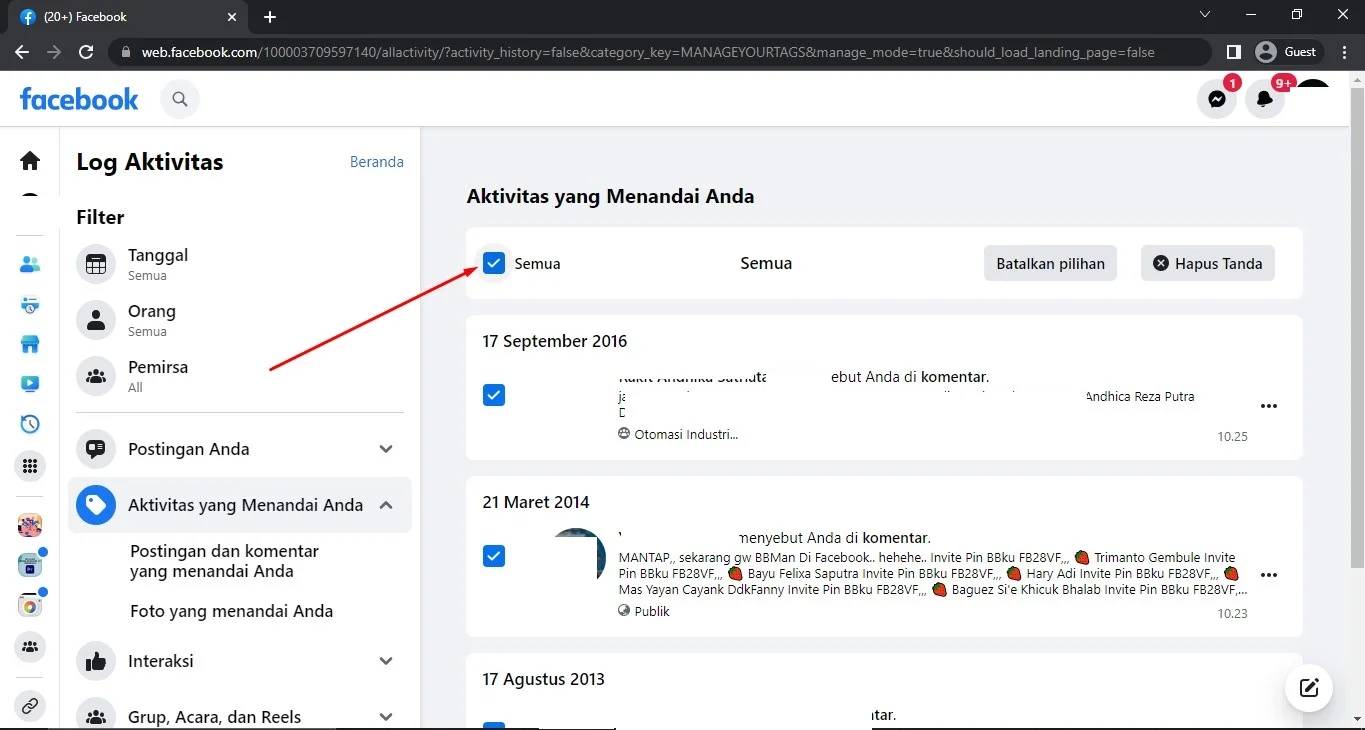Viewport: 1365px width, 730px height.
Task: Go to Home via the house icon
Action: click(x=30, y=160)
